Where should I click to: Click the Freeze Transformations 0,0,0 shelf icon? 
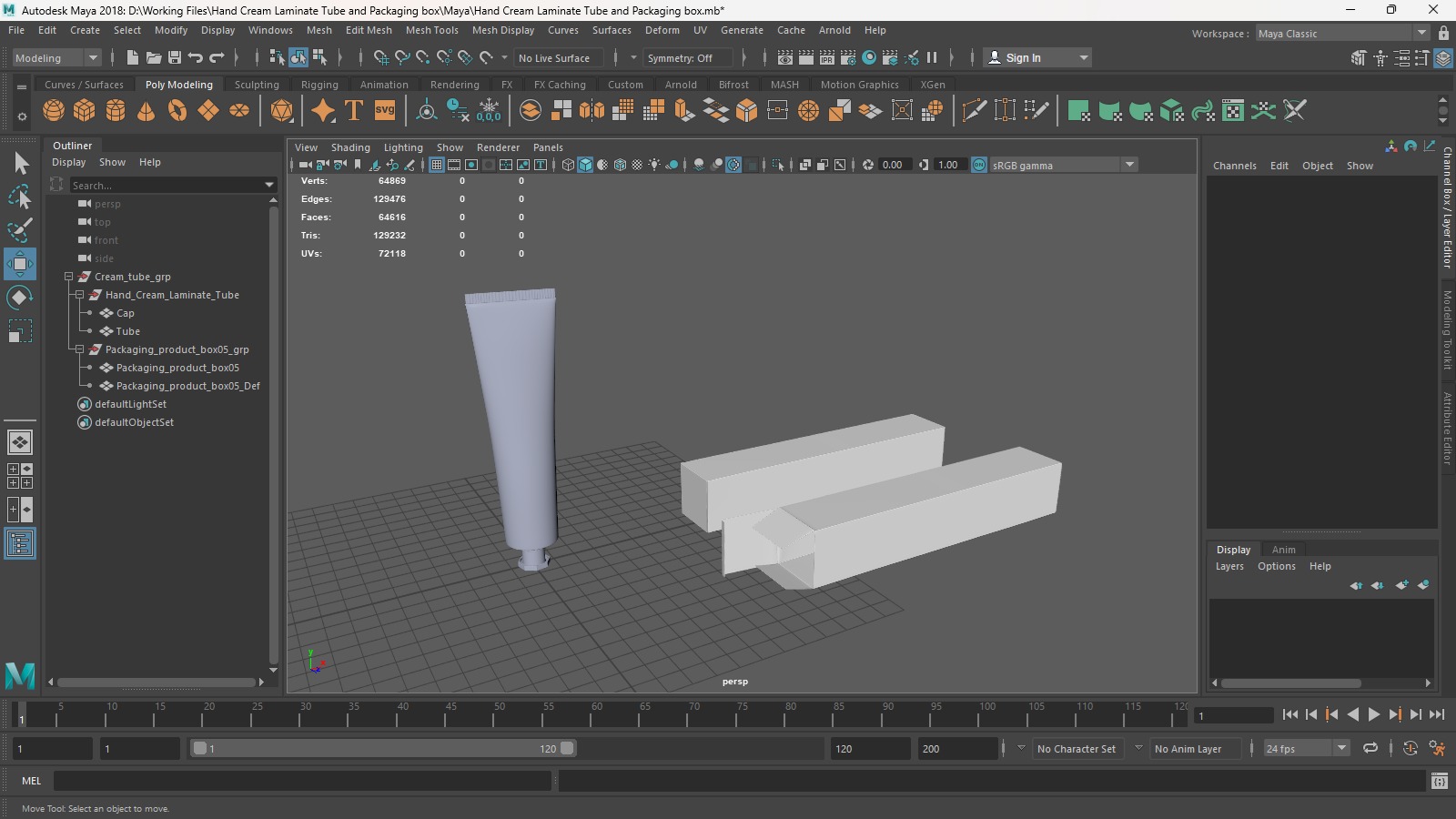click(489, 111)
